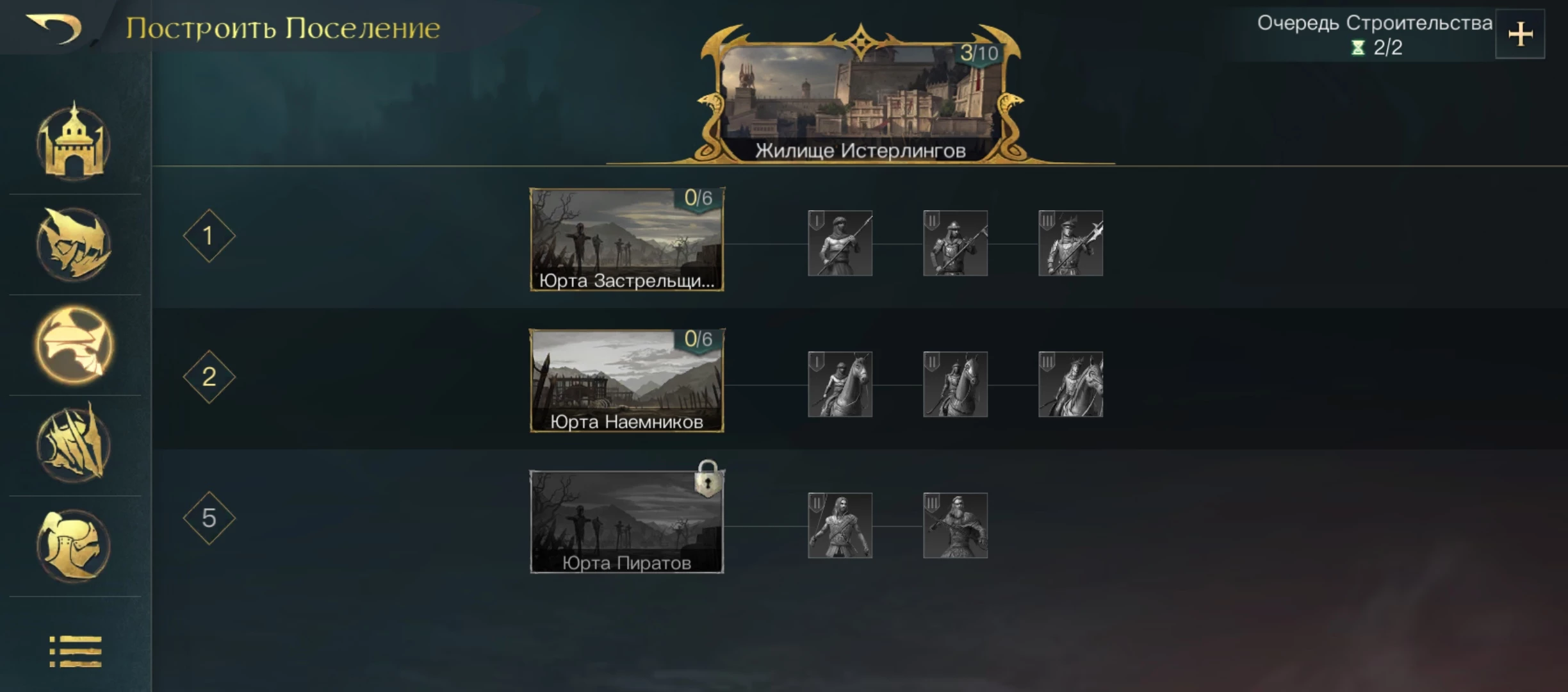This screenshot has width=1568, height=692.
Task: Click tier III pirate unit icon
Action: tap(955, 525)
